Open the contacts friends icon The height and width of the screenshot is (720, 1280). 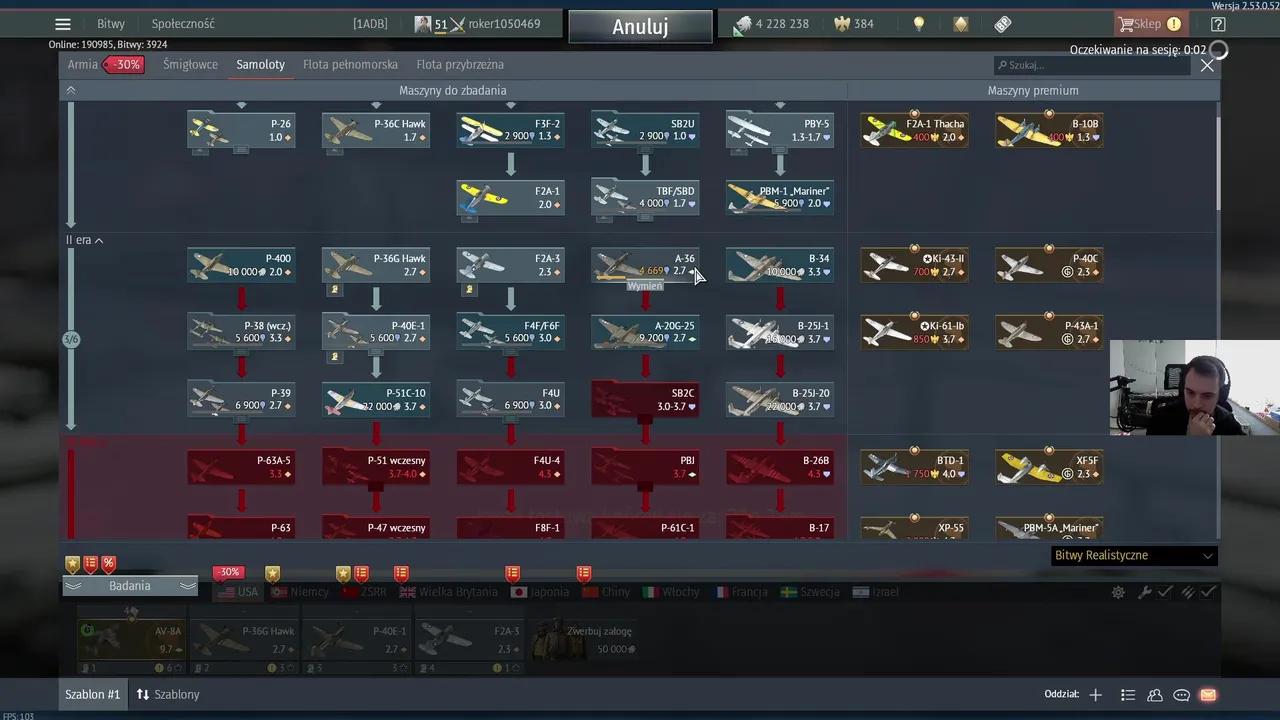point(1155,695)
